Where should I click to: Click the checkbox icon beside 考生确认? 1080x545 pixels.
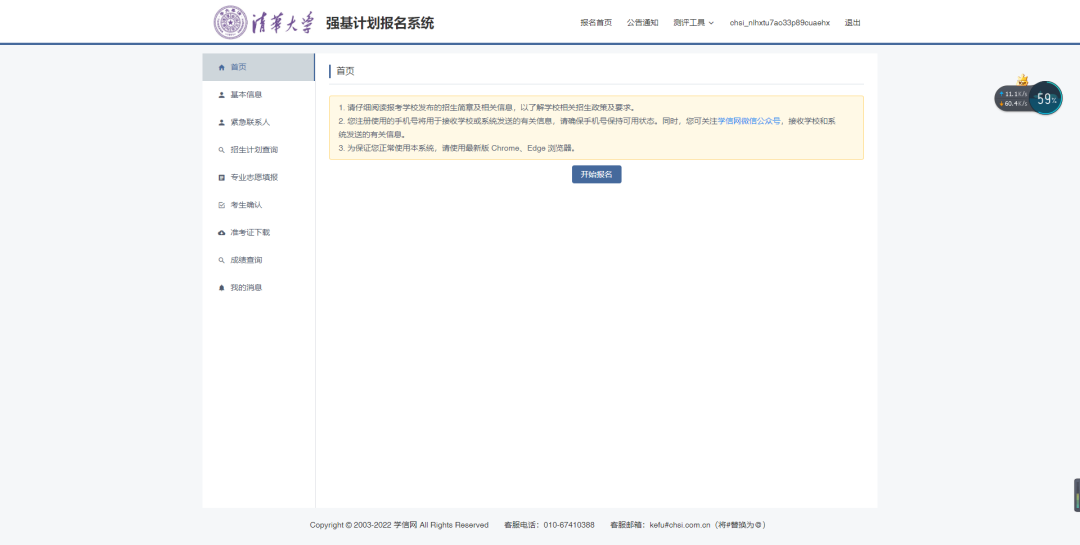tap(221, 205)
